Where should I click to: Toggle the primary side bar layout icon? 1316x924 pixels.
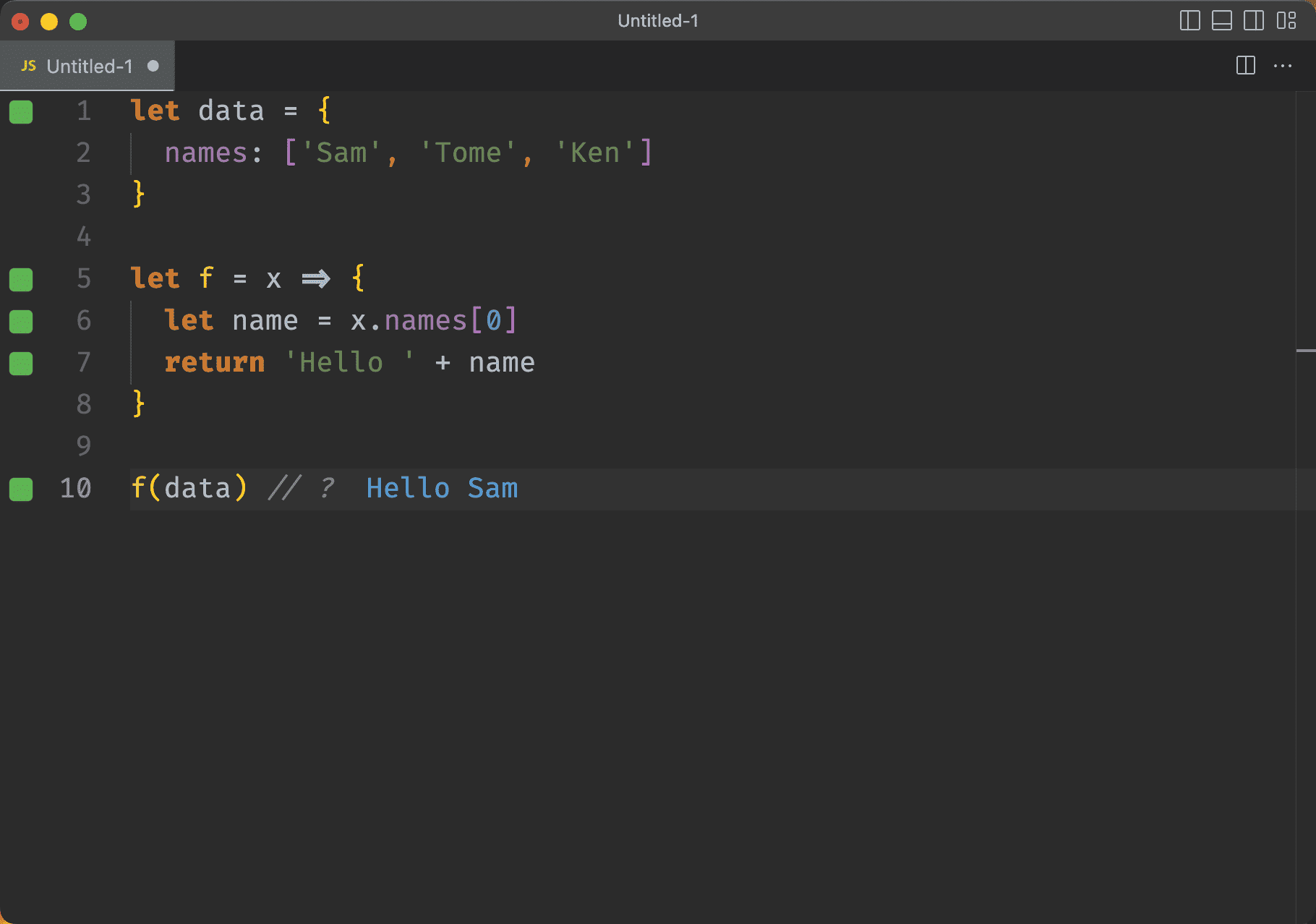tap(1189, 21)
